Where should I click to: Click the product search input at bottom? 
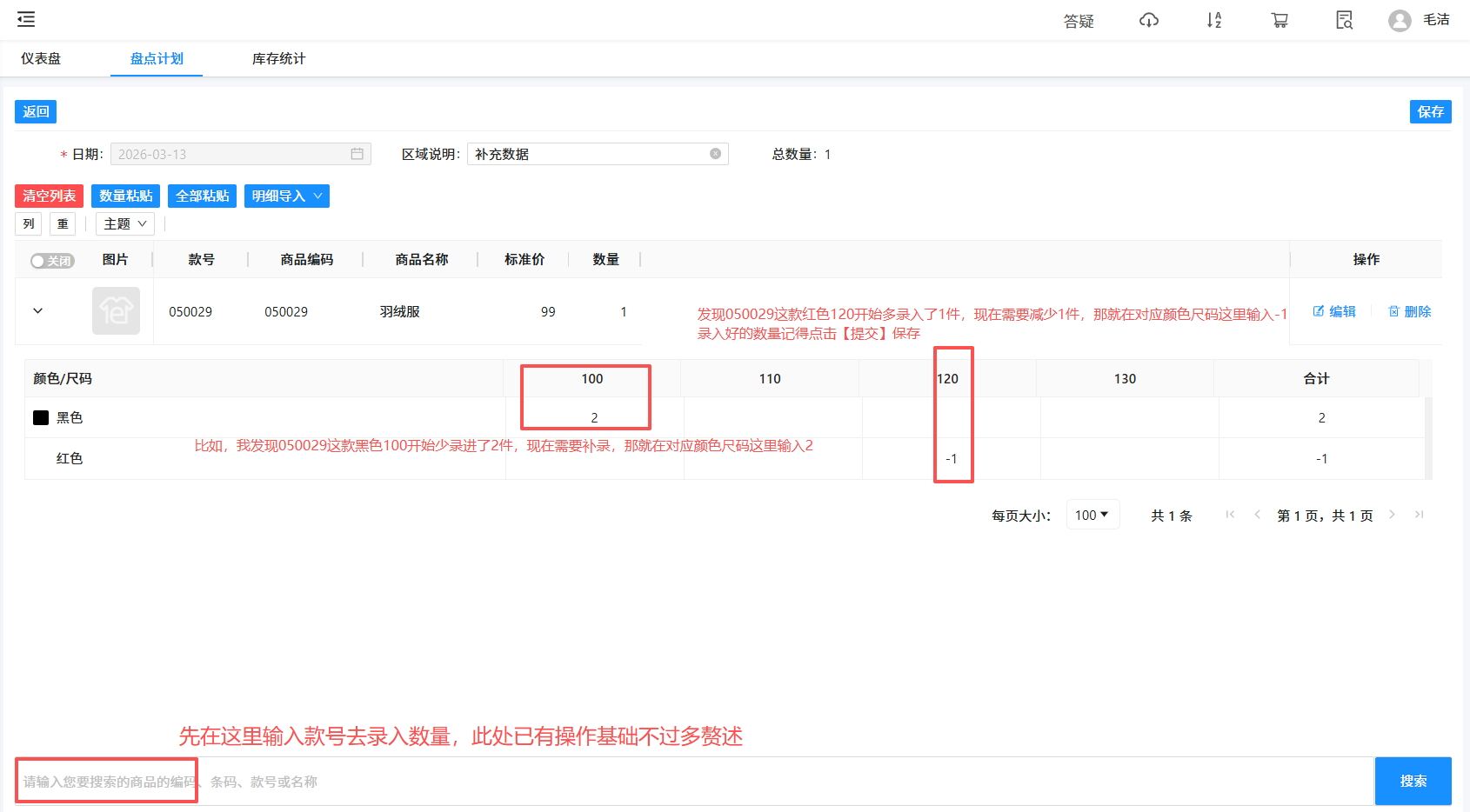(x=348, y=781)
